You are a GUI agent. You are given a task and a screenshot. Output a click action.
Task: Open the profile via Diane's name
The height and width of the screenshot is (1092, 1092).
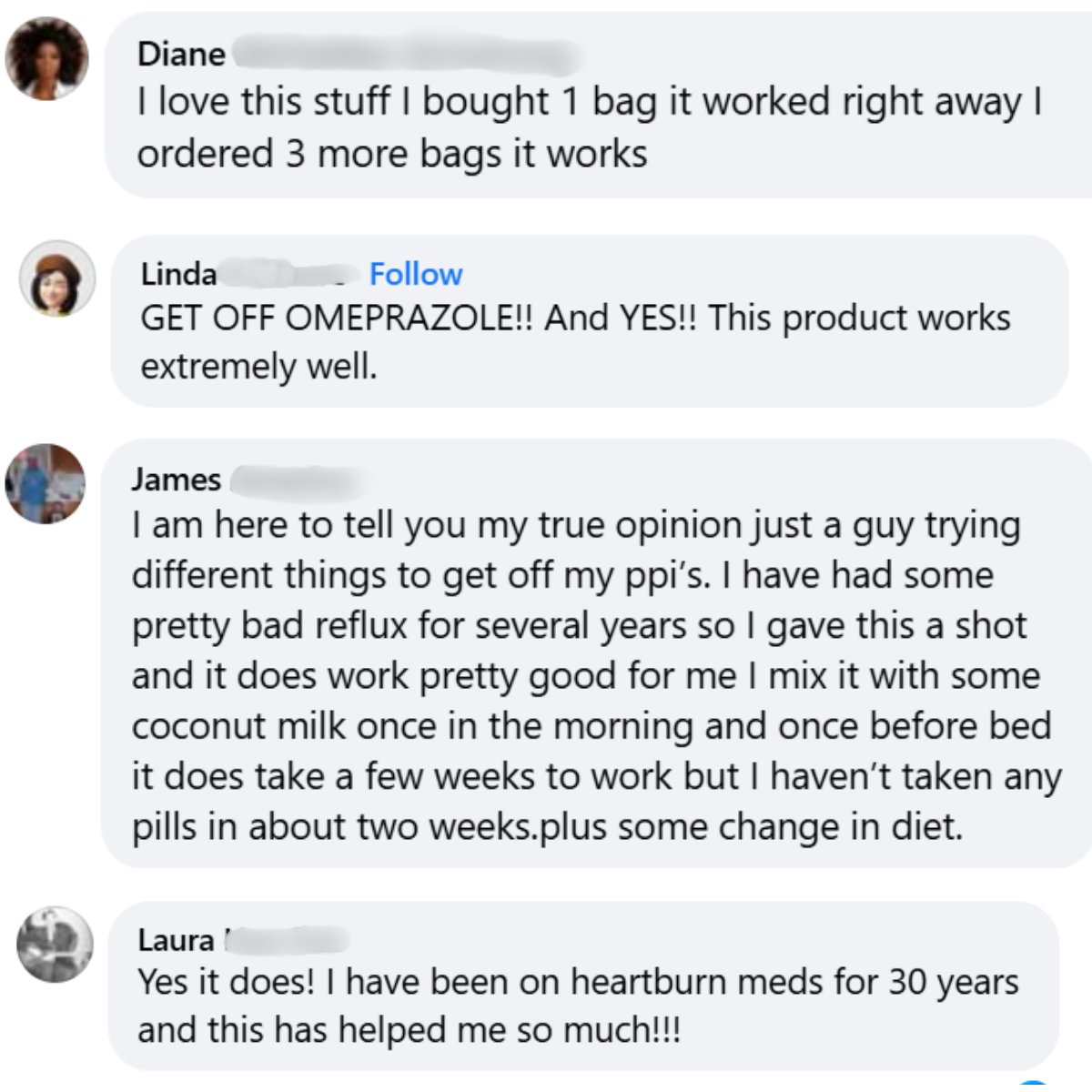point(181,54)
